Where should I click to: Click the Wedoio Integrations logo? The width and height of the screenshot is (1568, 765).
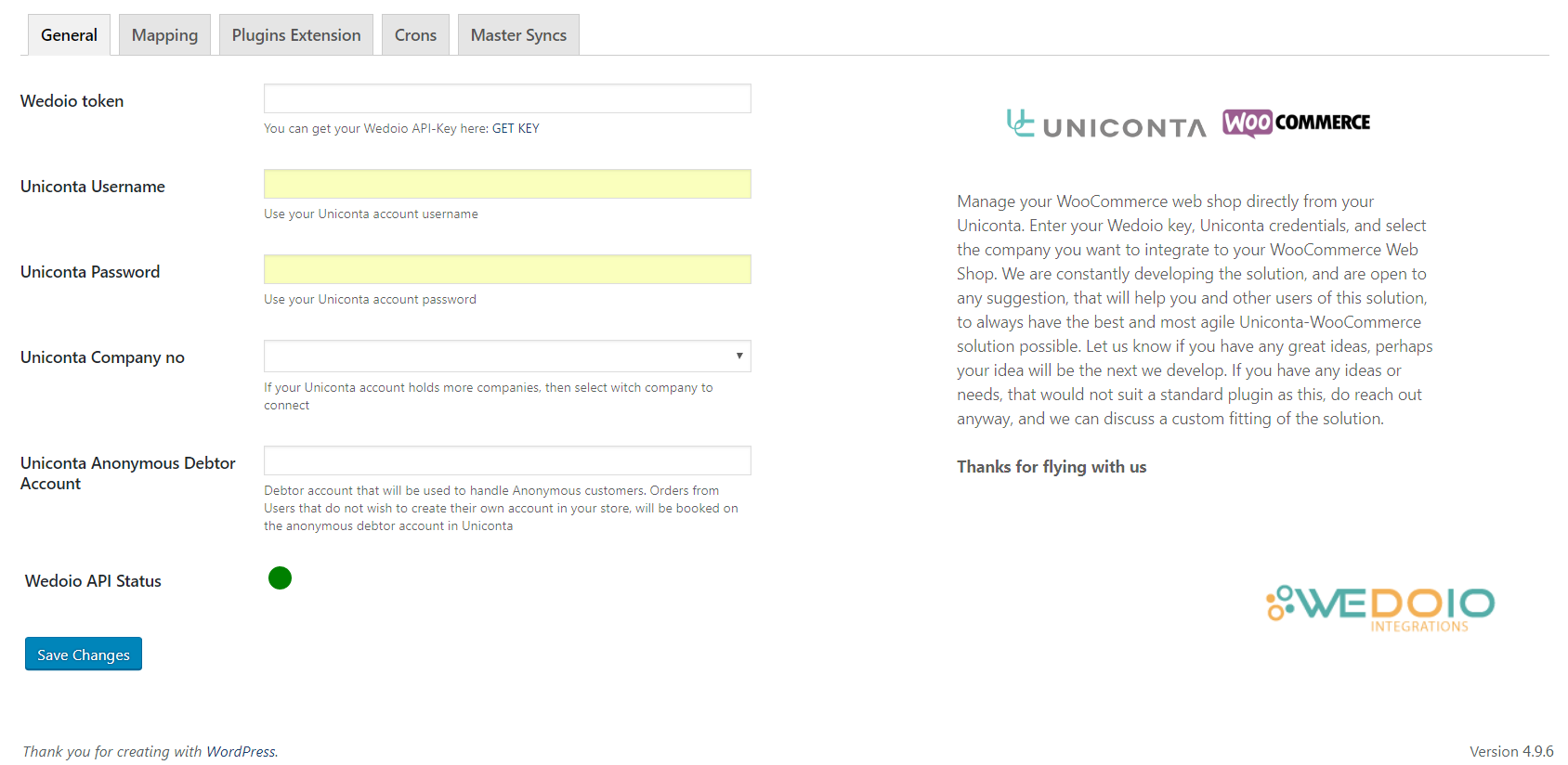[1380, 608]
